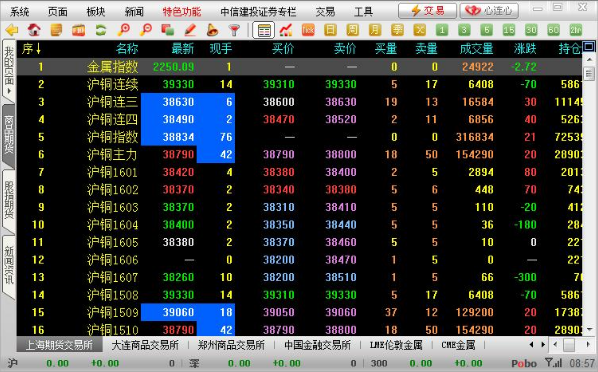Open the red funnel filter icon

click(235, 30)
